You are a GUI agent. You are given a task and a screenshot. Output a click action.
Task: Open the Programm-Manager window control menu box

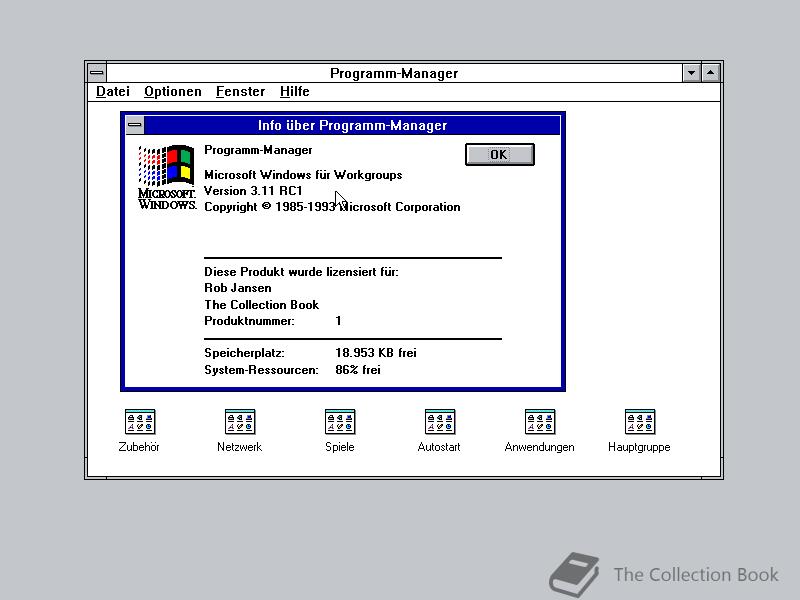tap(97, 73)
